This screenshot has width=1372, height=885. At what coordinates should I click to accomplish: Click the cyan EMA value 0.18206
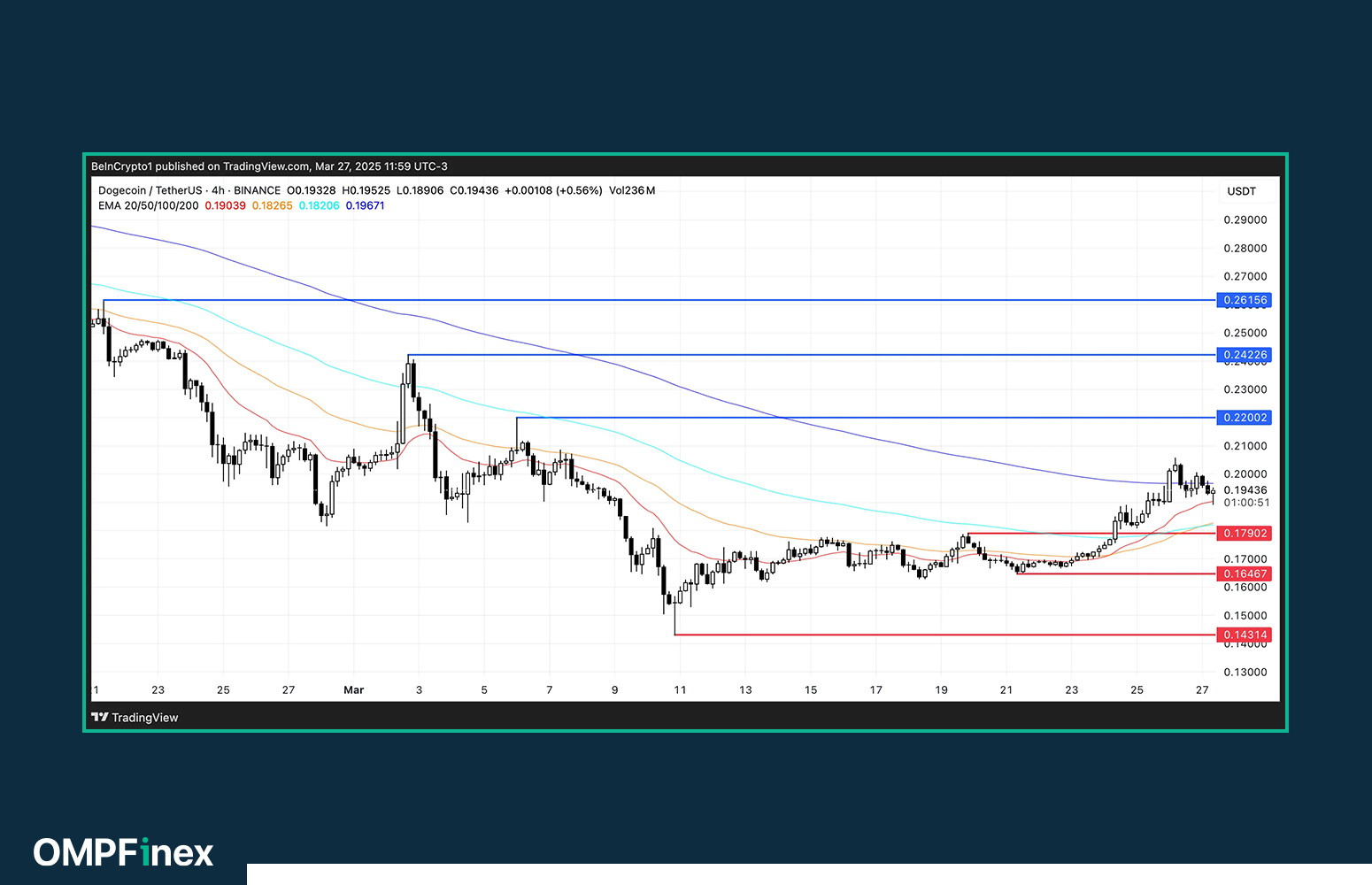pos(319,205)
